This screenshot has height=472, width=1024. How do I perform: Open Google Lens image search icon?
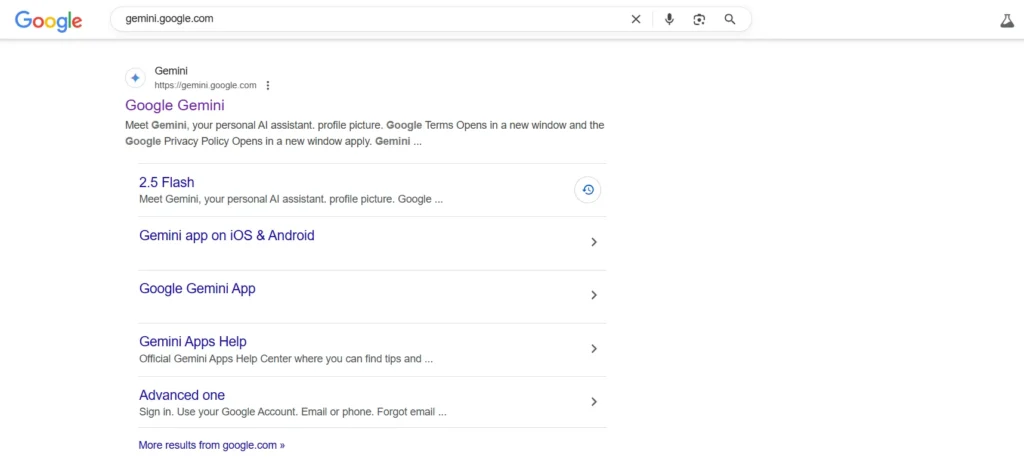[699, 20]
